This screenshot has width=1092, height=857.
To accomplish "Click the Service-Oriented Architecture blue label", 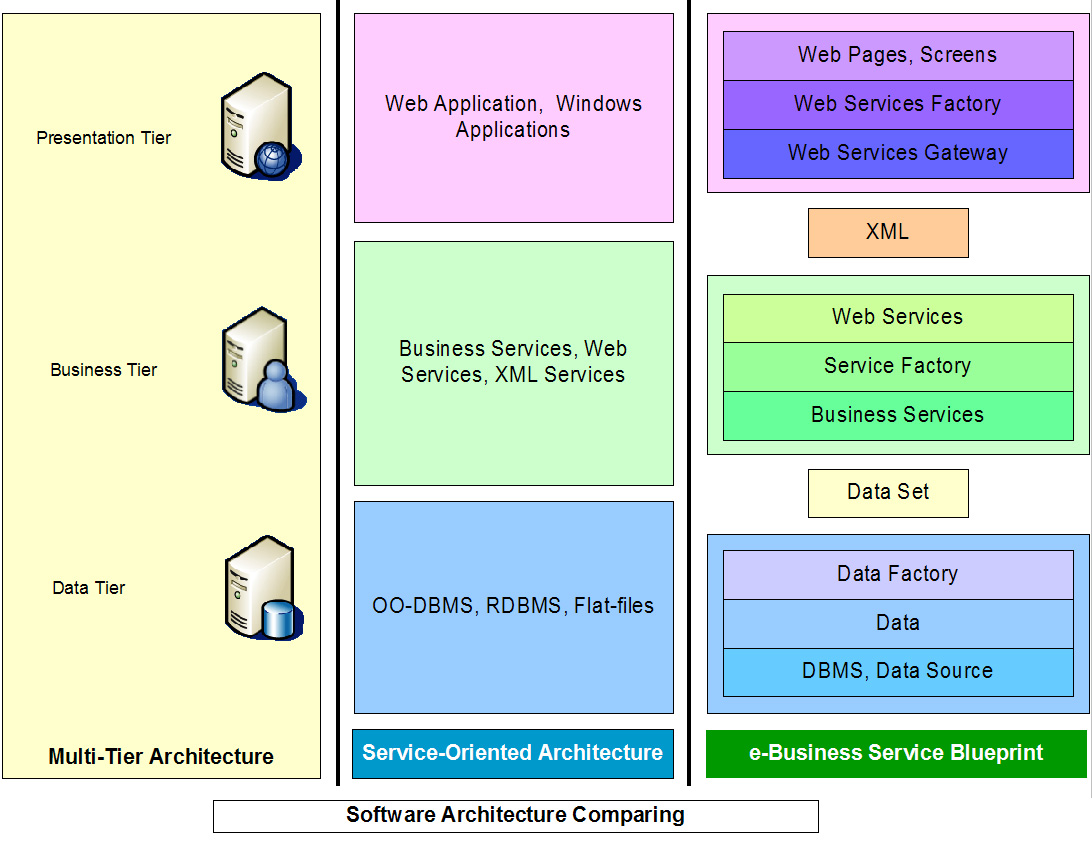I will click(513, 753).
